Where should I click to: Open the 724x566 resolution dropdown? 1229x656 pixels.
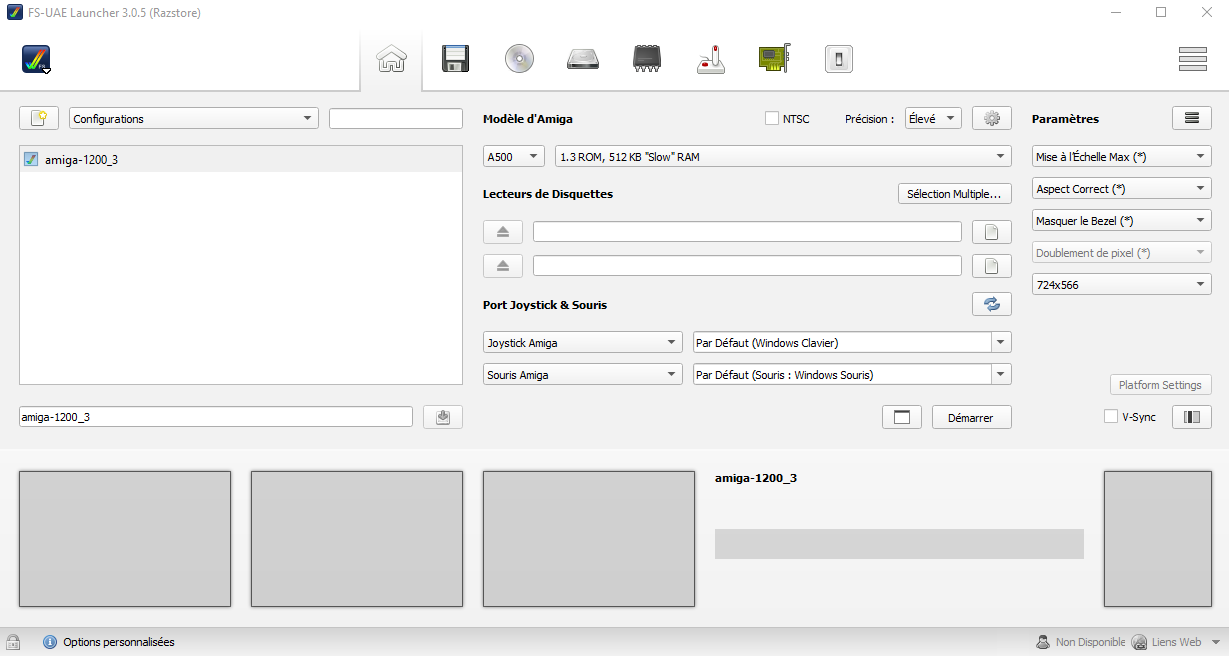click(1122, 284)
